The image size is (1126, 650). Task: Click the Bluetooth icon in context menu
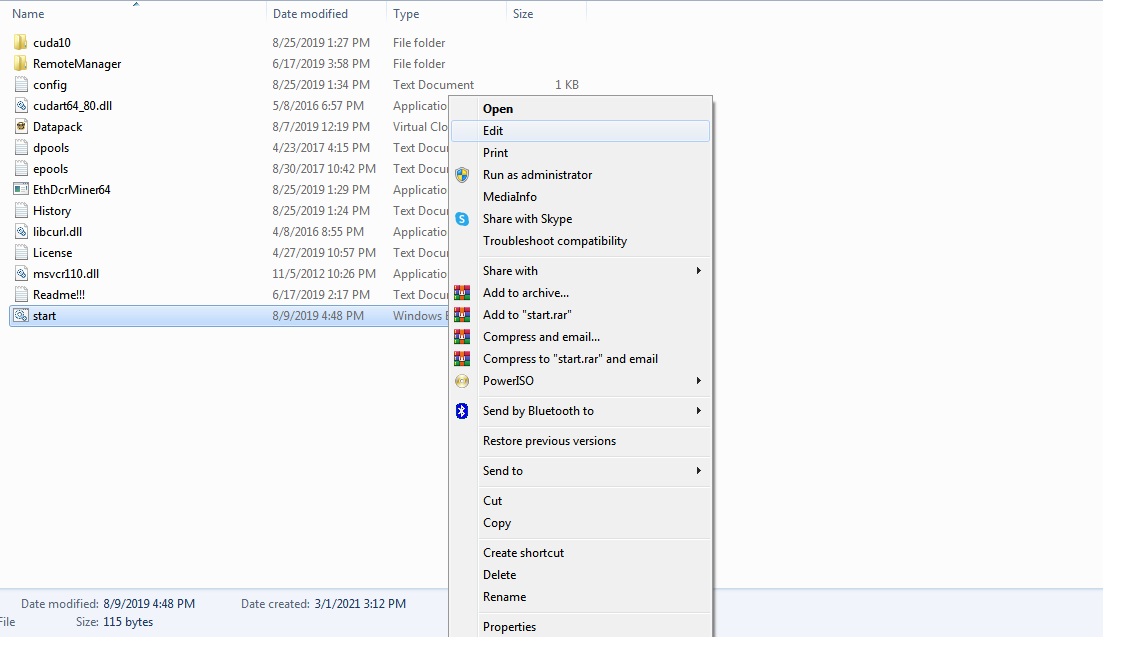click(x=462, y=411)
